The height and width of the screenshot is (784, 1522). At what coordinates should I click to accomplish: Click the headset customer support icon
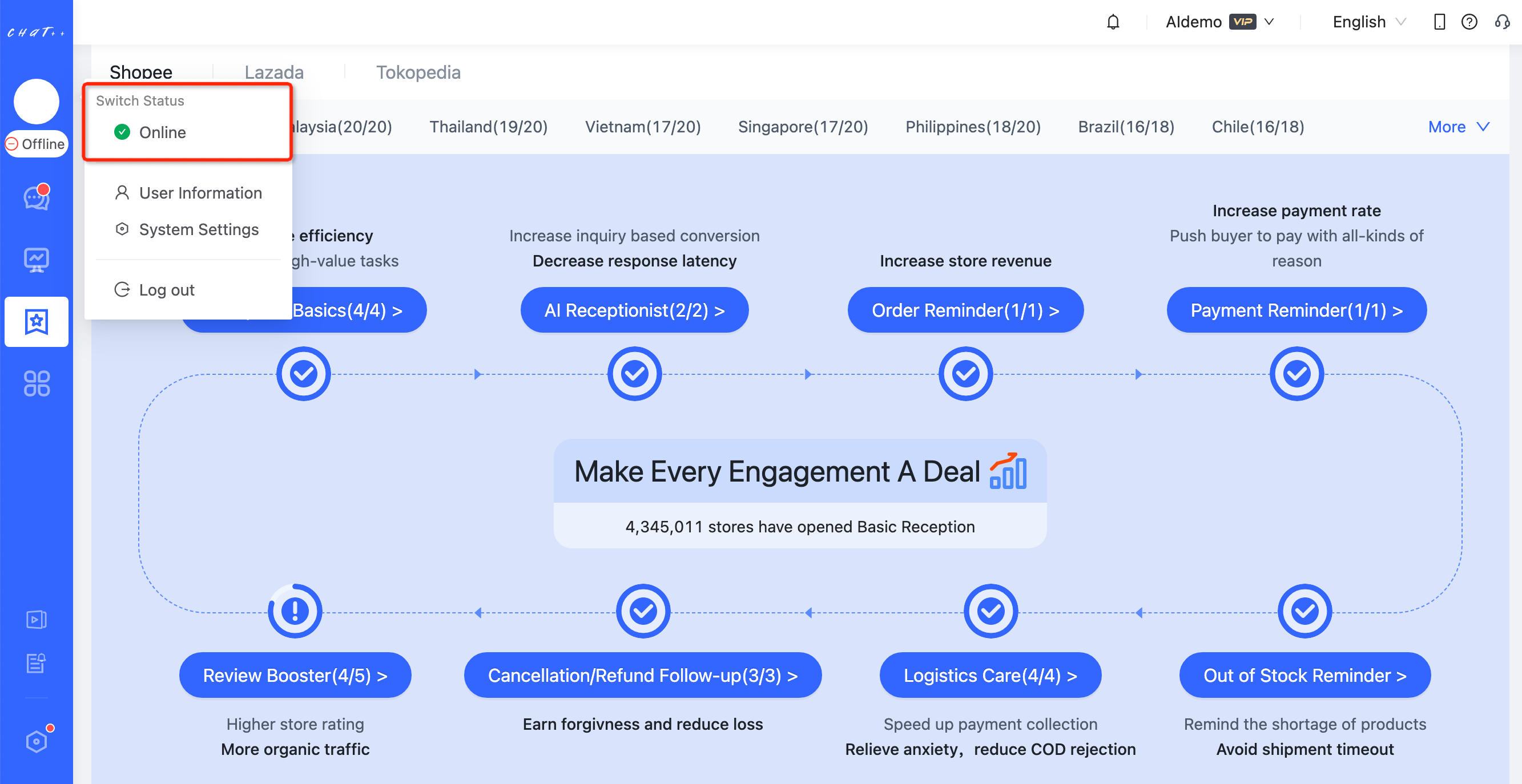[1502, 22]
